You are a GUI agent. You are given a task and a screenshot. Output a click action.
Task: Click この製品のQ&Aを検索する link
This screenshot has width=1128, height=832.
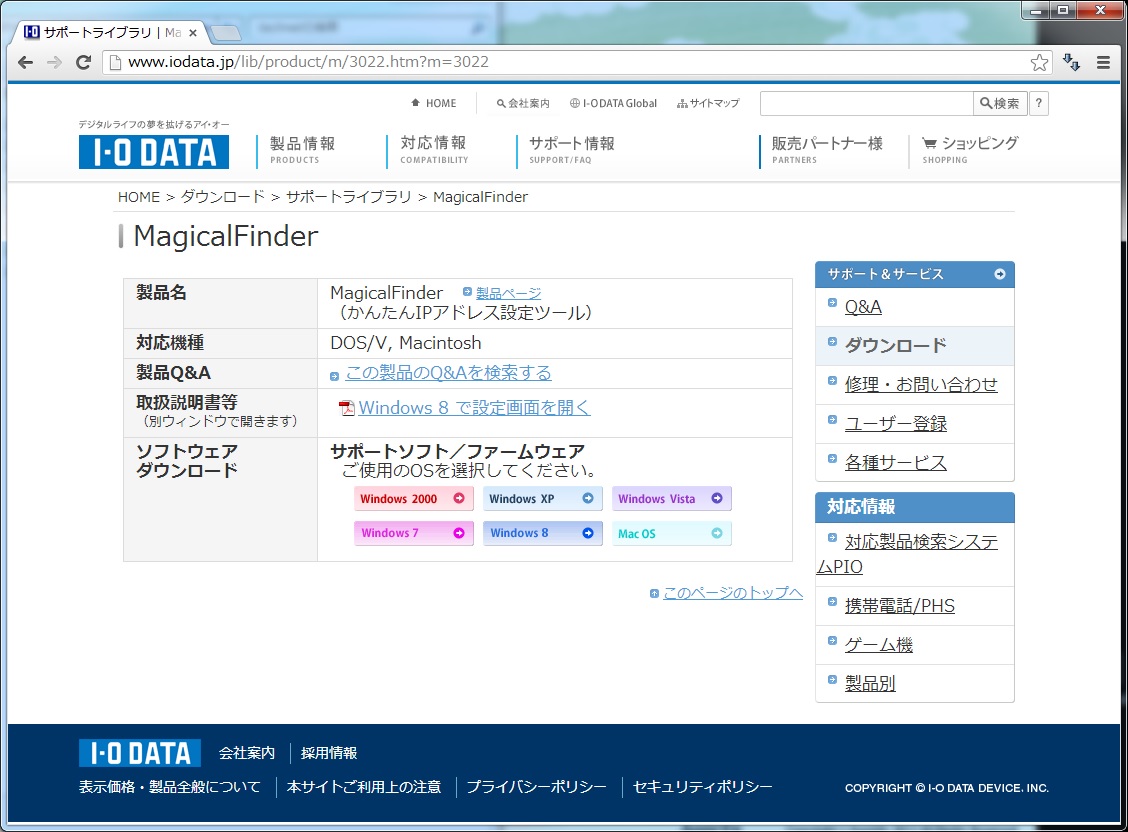(448, 373)
